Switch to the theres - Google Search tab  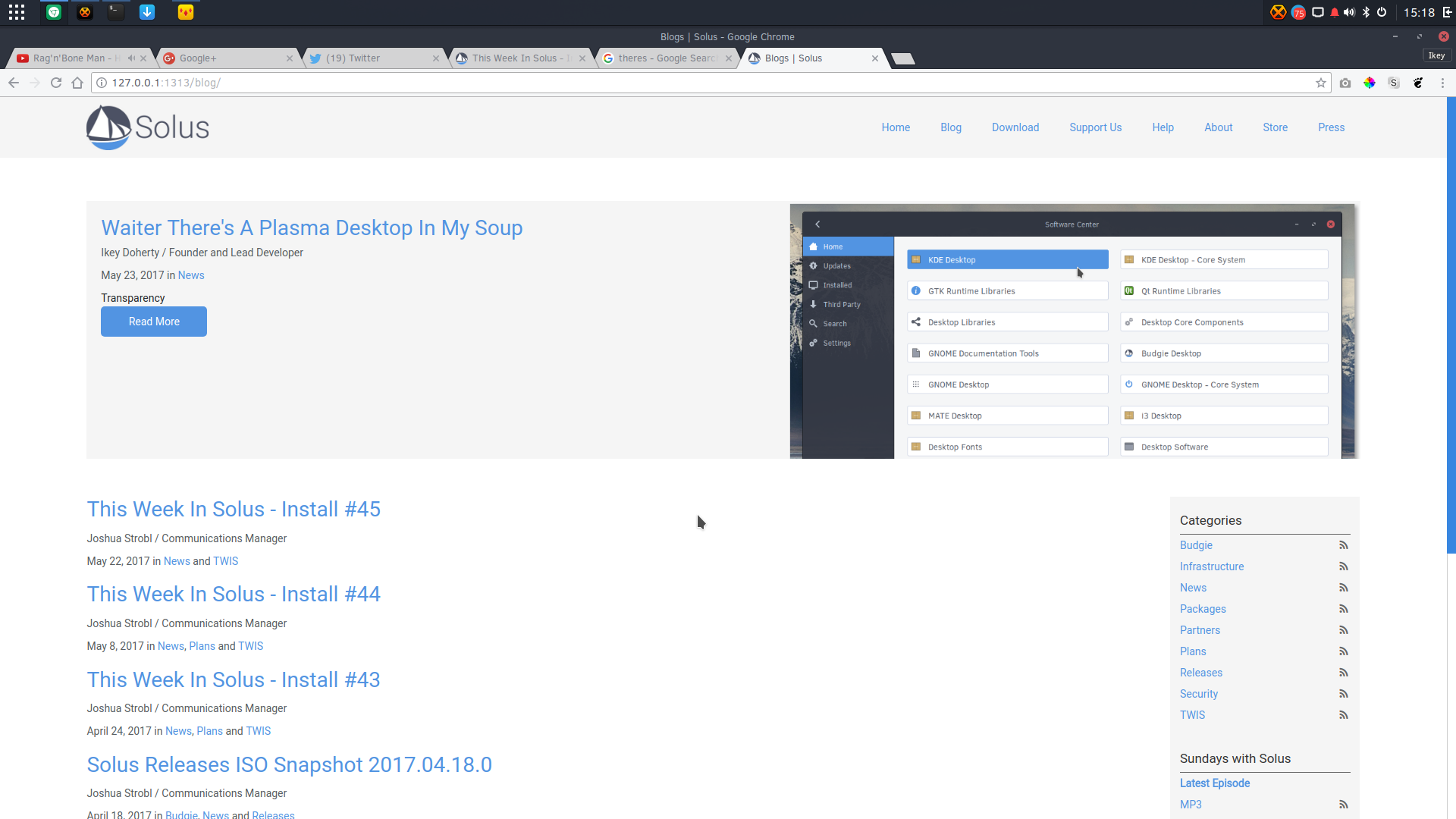(666, 58)
